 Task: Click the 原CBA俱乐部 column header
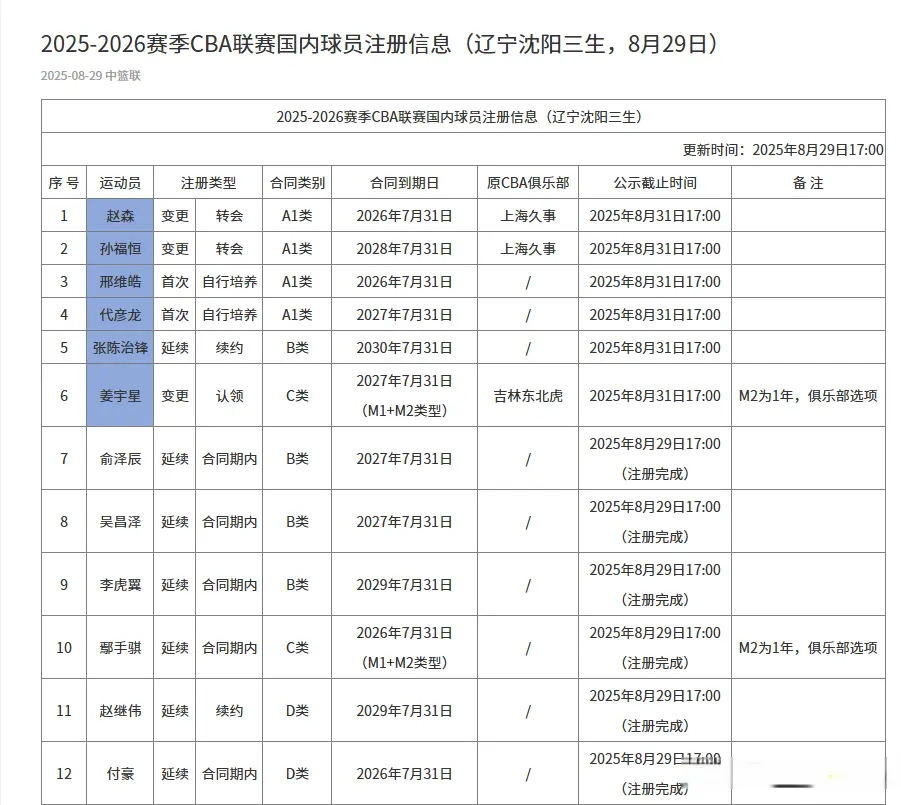[528, 183]
